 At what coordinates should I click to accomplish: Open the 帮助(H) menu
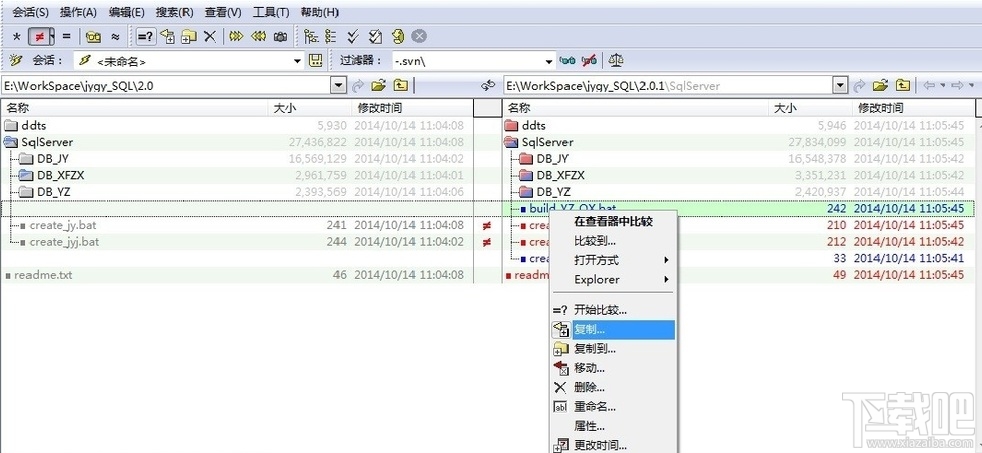(319, 12)
